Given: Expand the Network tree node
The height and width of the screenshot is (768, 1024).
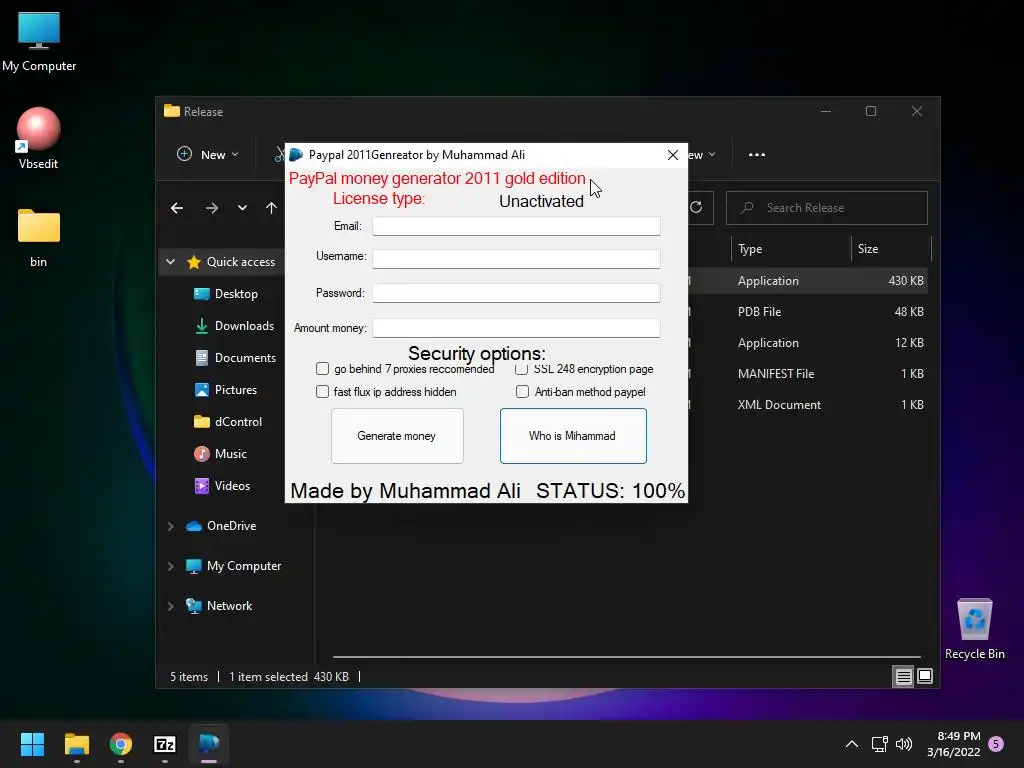Looking at the screenshot, I should click(x=170, y=606).
